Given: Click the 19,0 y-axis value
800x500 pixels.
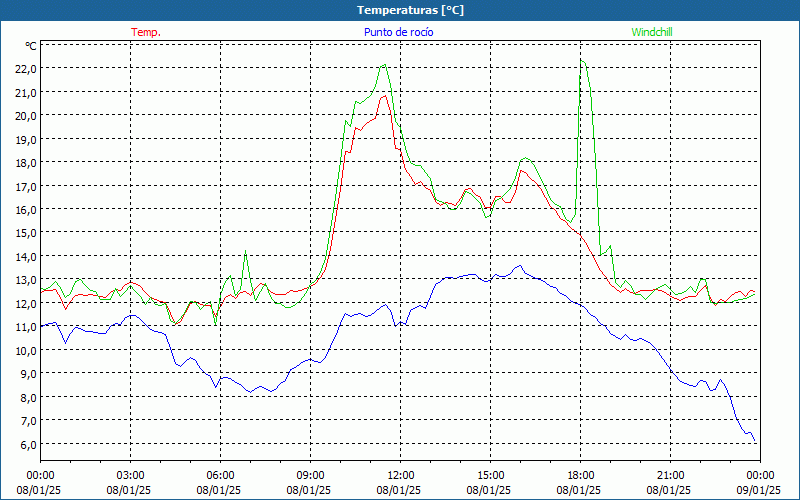Looking at the screenshot, I should 26,139.
